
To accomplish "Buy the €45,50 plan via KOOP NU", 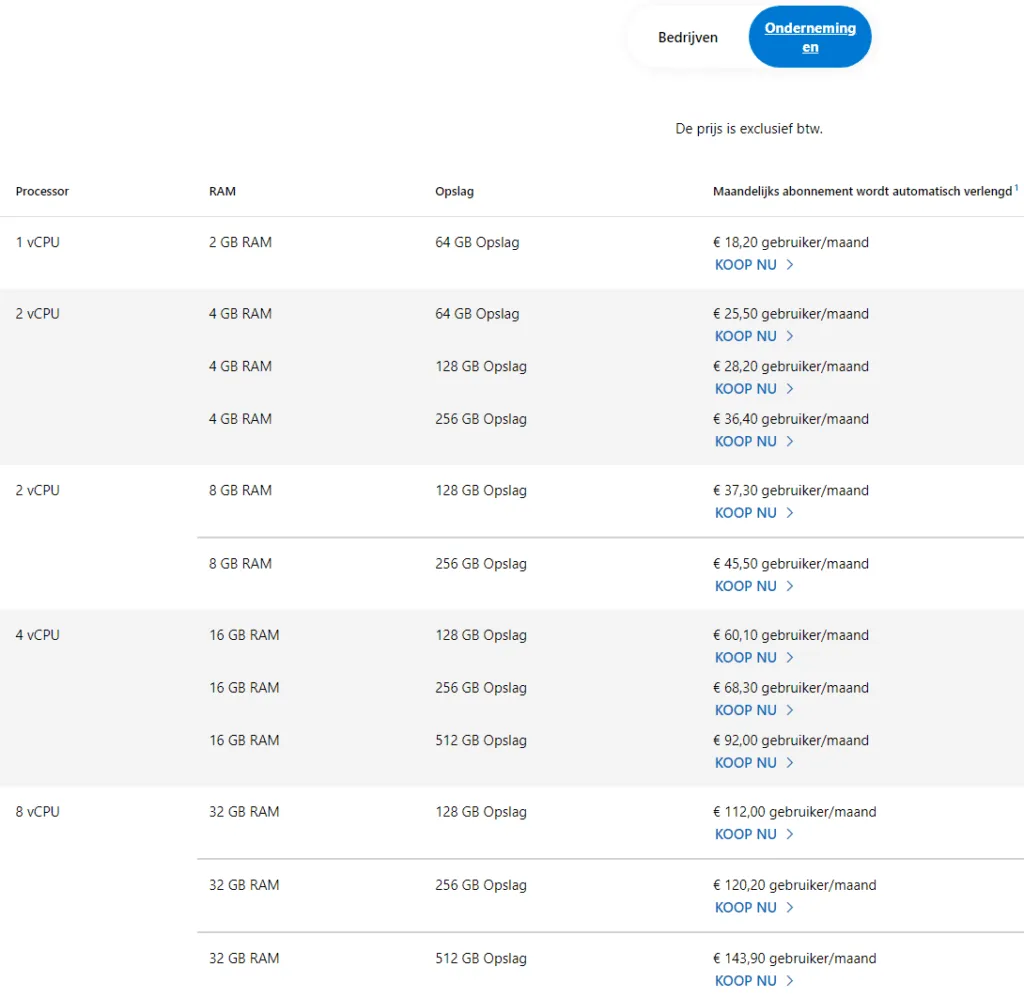I will click(x=746, y=586).
